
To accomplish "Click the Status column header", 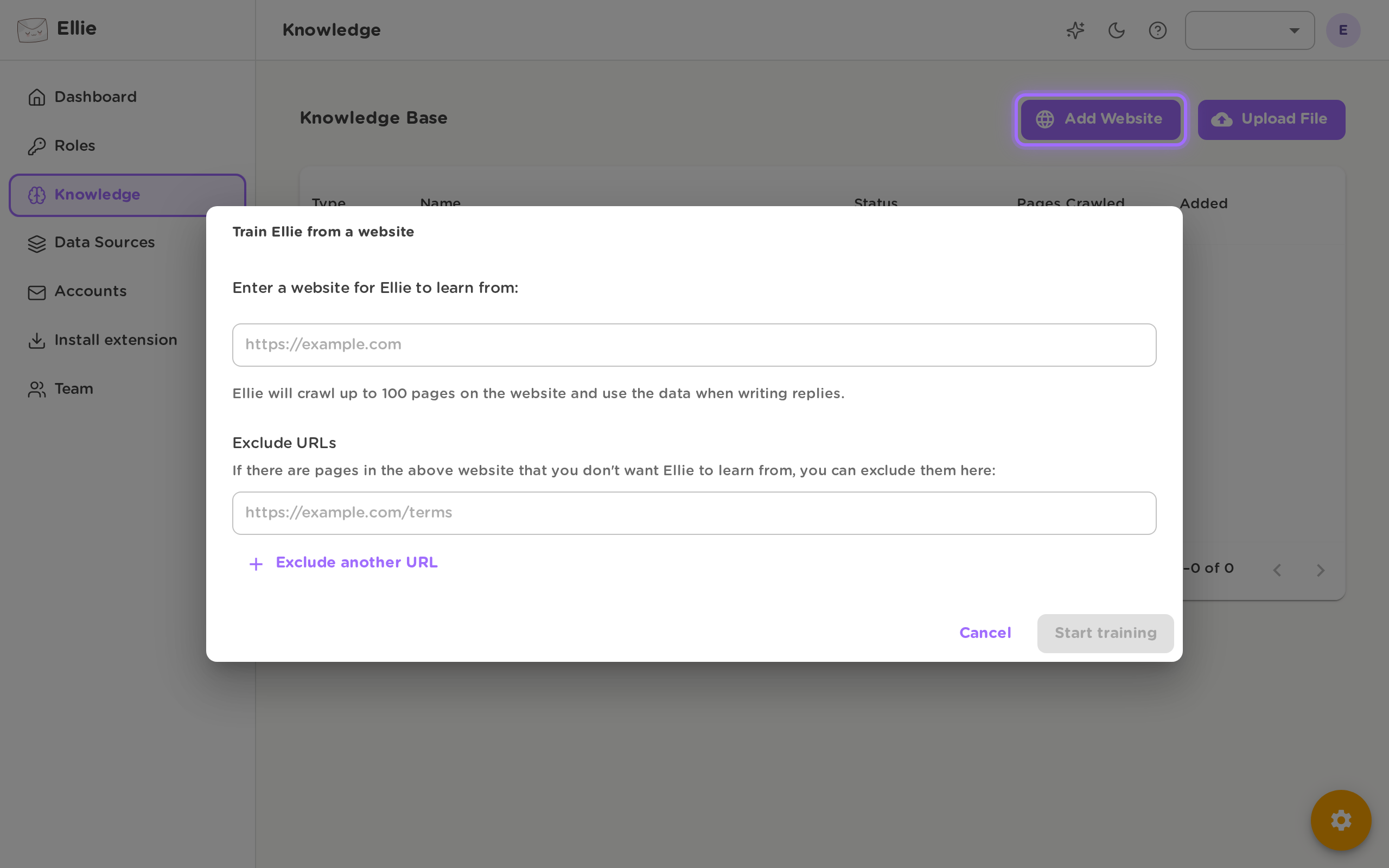I will (876, 204).
